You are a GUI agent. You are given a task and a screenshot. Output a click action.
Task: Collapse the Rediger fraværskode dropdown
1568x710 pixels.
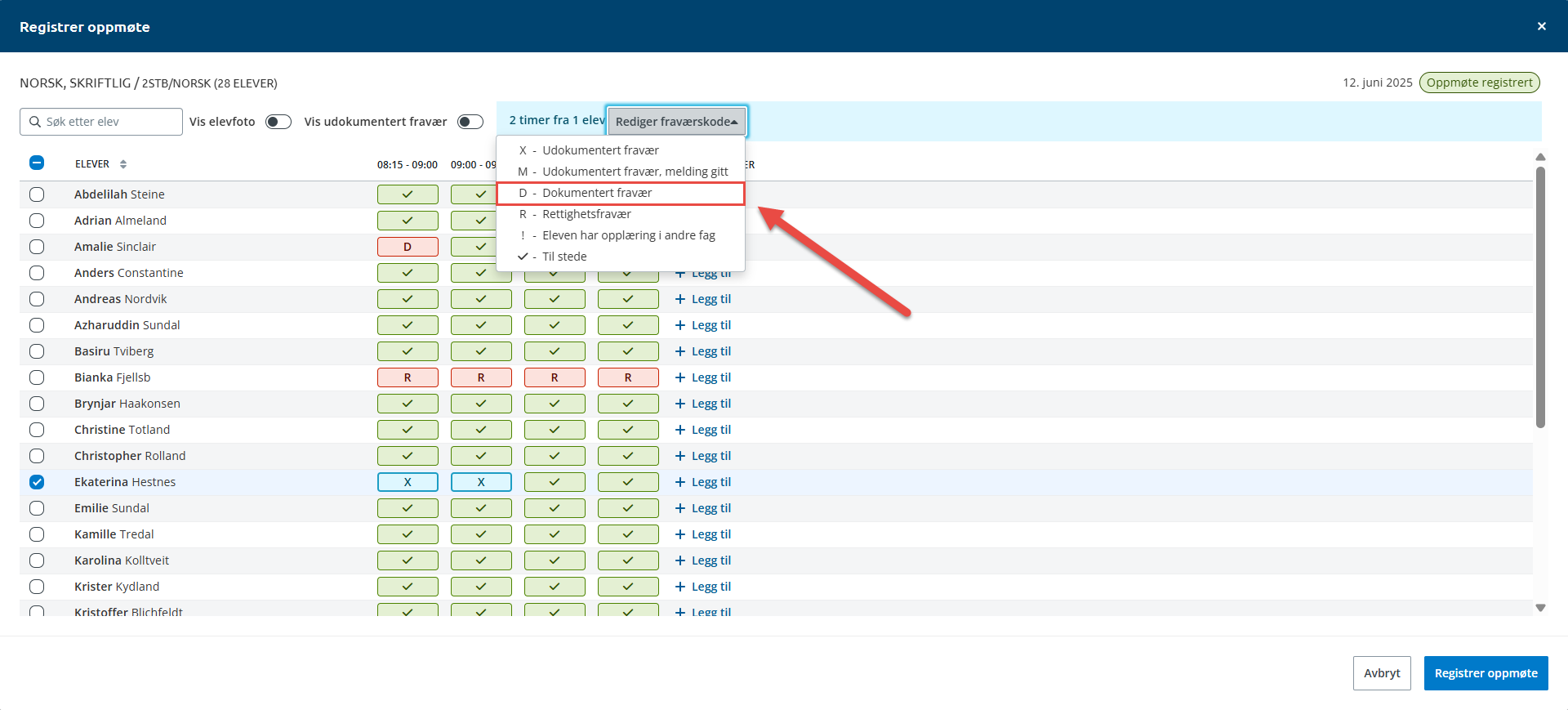(x=676, y=121)
